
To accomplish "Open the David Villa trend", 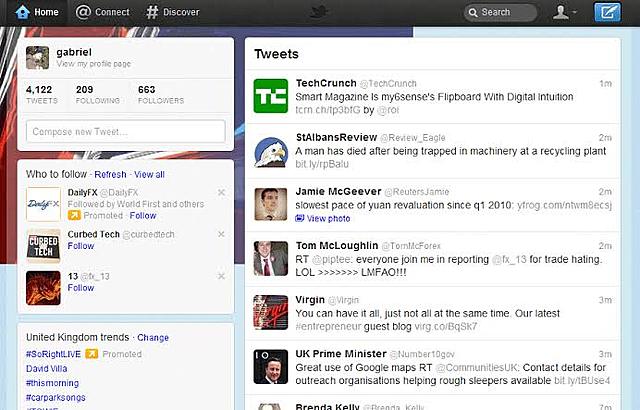I will pyautogui.click(x=47, y=368).
